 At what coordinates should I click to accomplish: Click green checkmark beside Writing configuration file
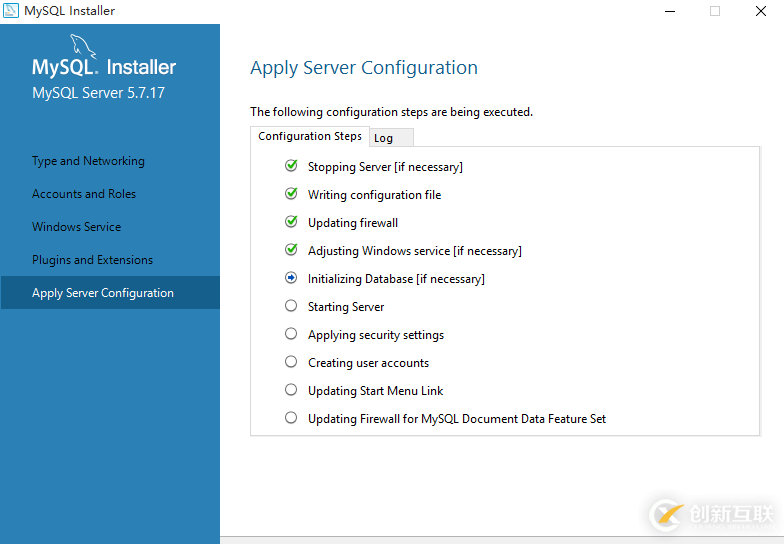coord(291,194)
